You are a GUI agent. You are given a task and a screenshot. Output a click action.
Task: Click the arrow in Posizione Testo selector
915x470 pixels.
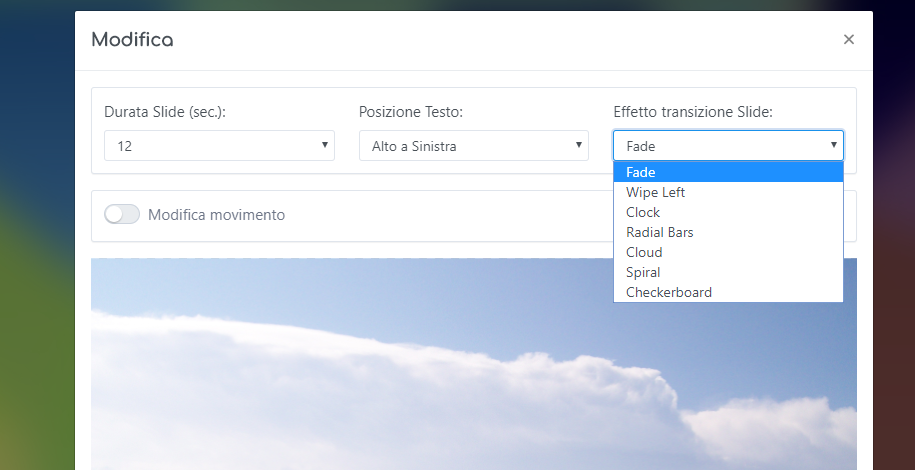click(x=579, y=145)
